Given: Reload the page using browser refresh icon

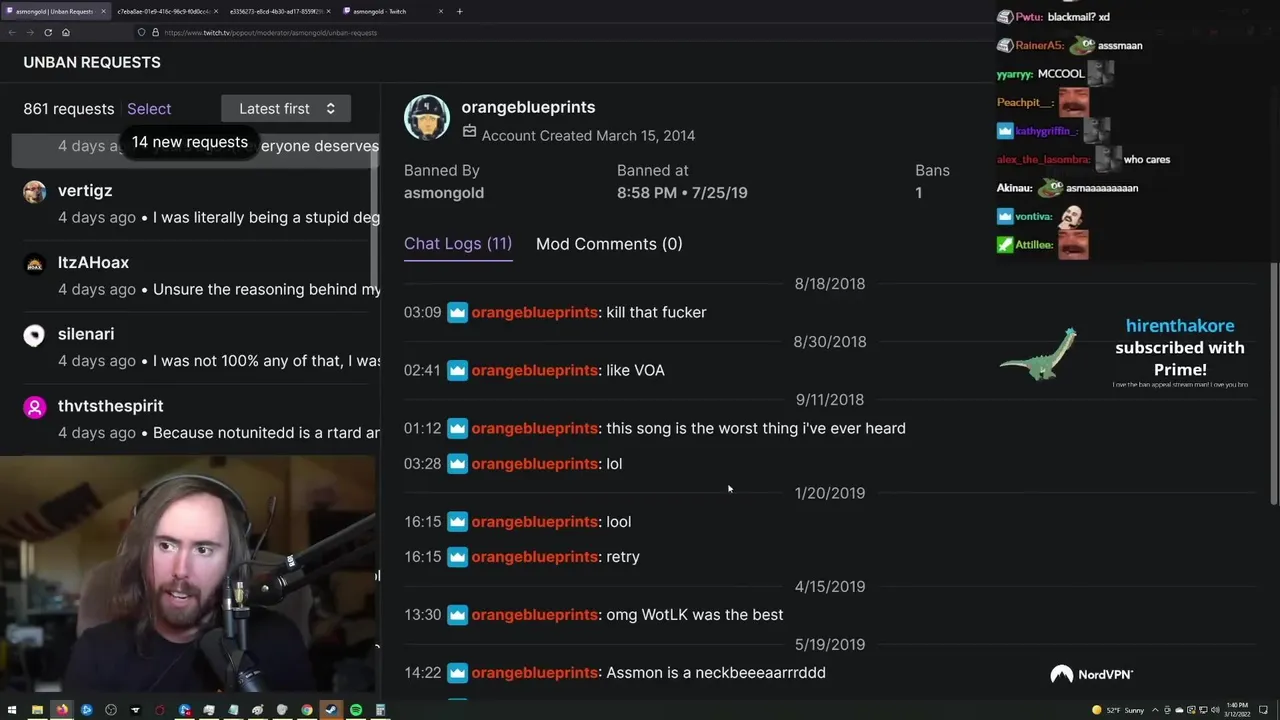Looking at the screenshot, I should (x=48, y=32).
